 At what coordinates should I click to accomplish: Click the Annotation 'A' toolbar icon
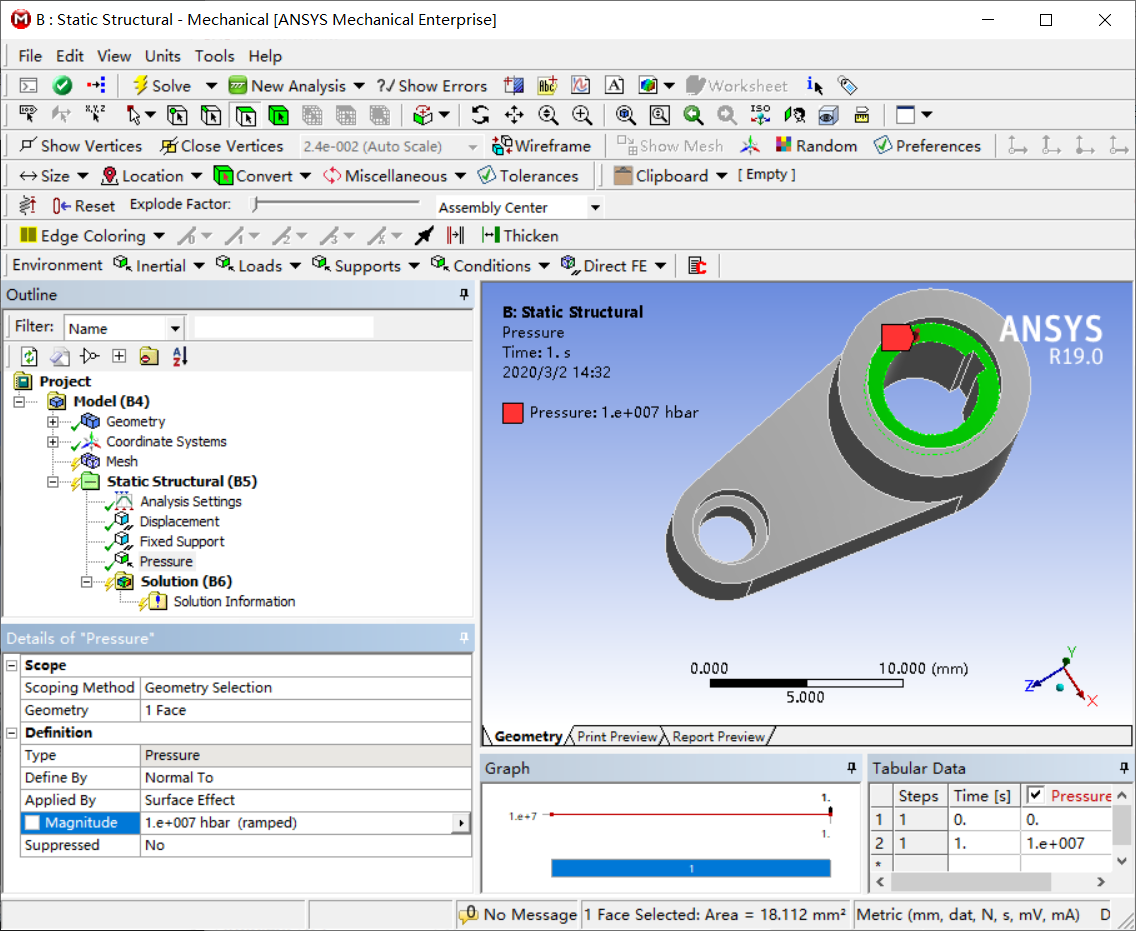(x=614, y=85)
